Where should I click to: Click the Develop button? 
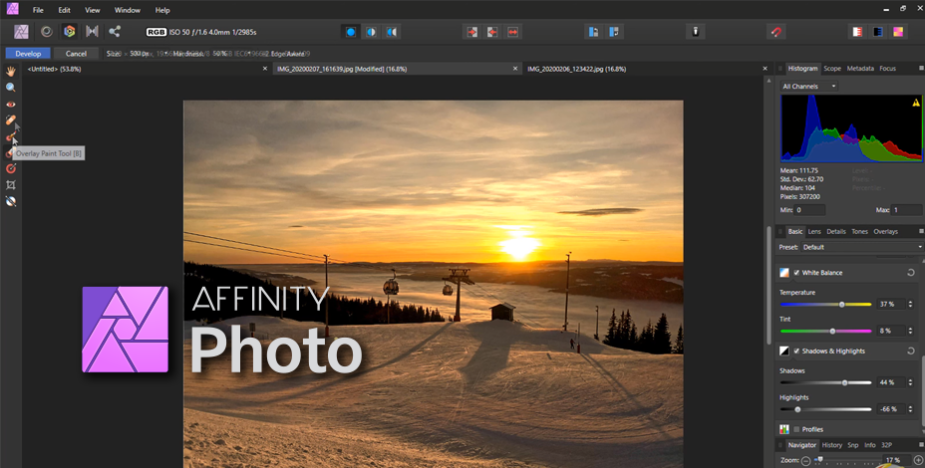tap(28, 54)
